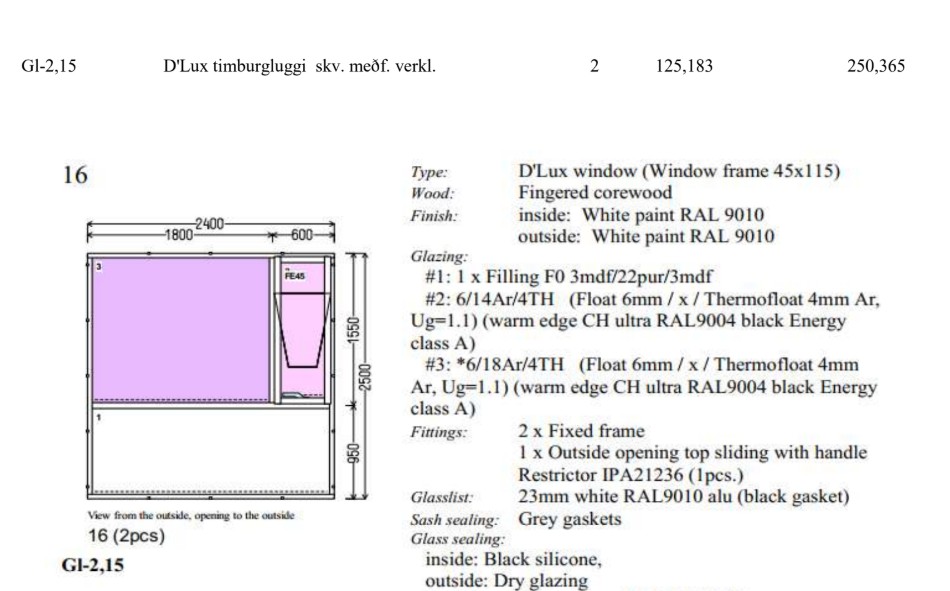Click the '600' width dimension label
The width and height of the screenshot is (950, 591).
tap(302, 235)
